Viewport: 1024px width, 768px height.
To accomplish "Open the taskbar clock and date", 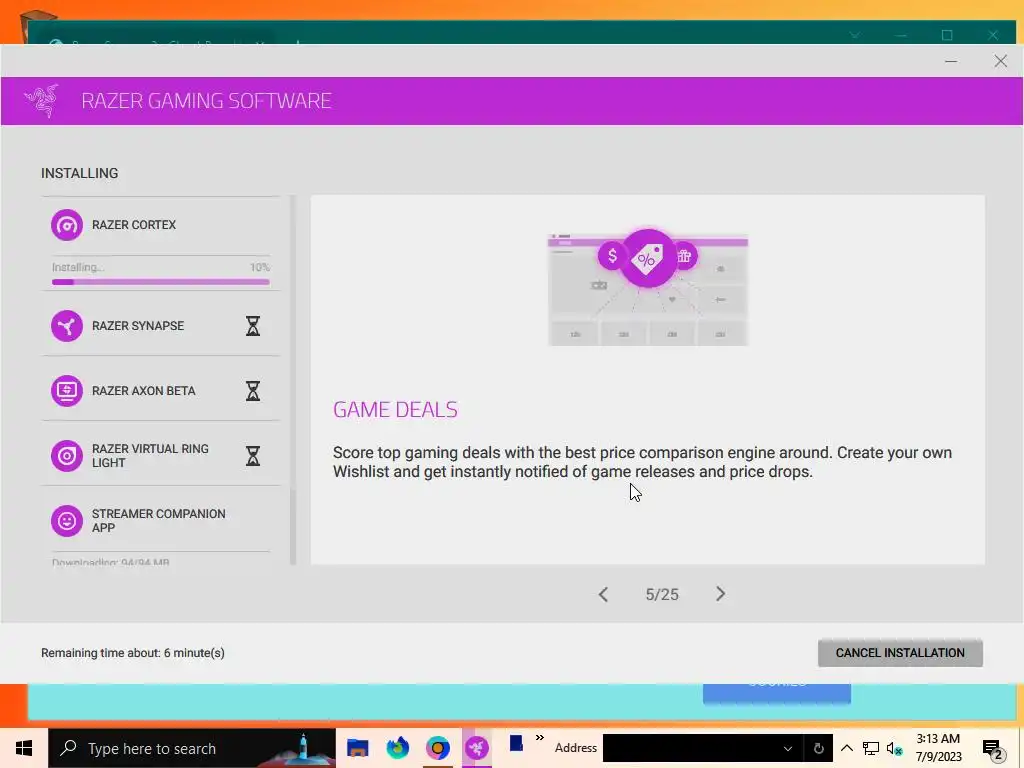I will tap(938, 748).
